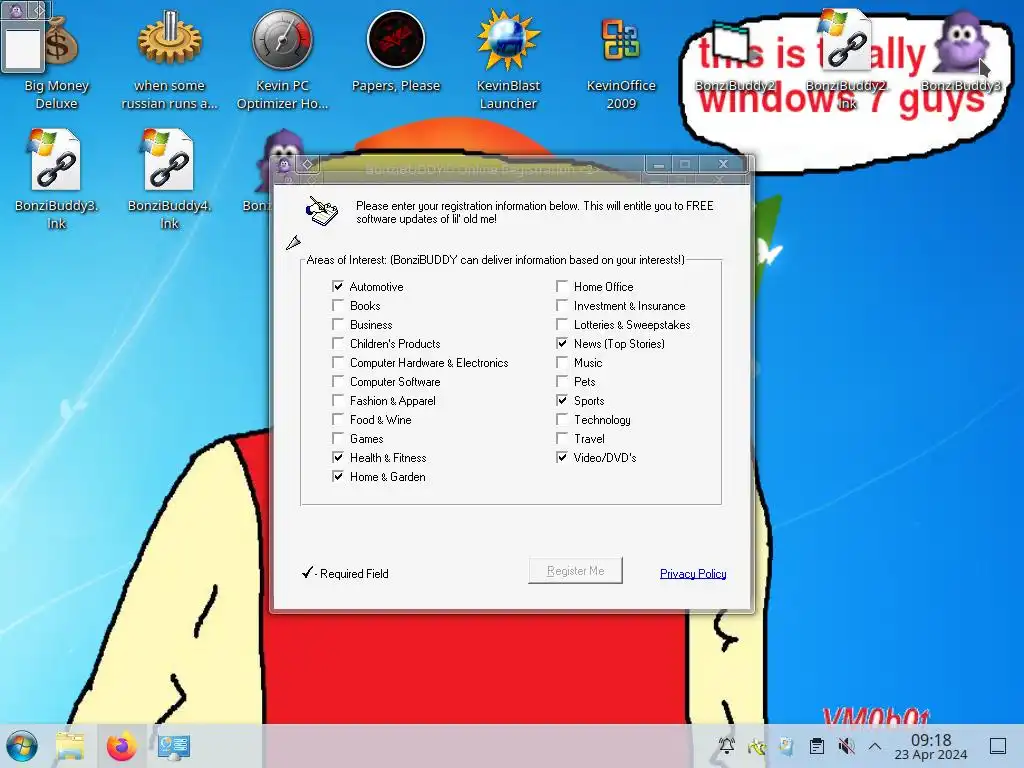
Task: Tick Children's Products
Action: click(338, 343)
